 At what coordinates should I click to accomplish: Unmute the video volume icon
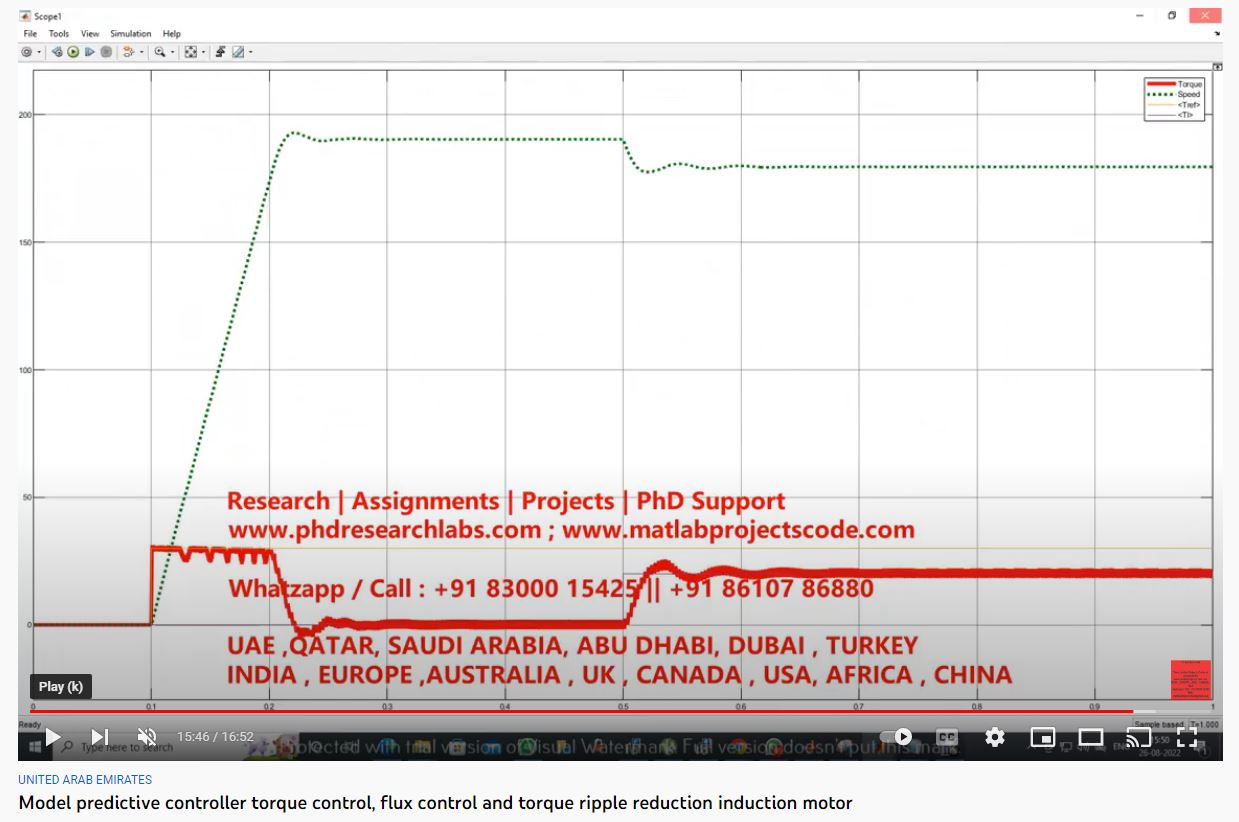(x=147, y=737)
